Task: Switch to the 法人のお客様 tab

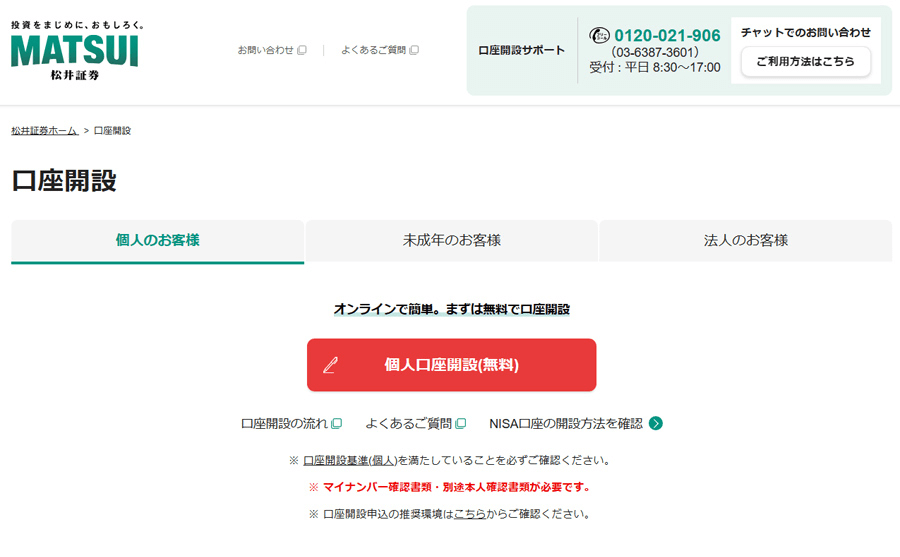Action: click(x=746, y=241)
